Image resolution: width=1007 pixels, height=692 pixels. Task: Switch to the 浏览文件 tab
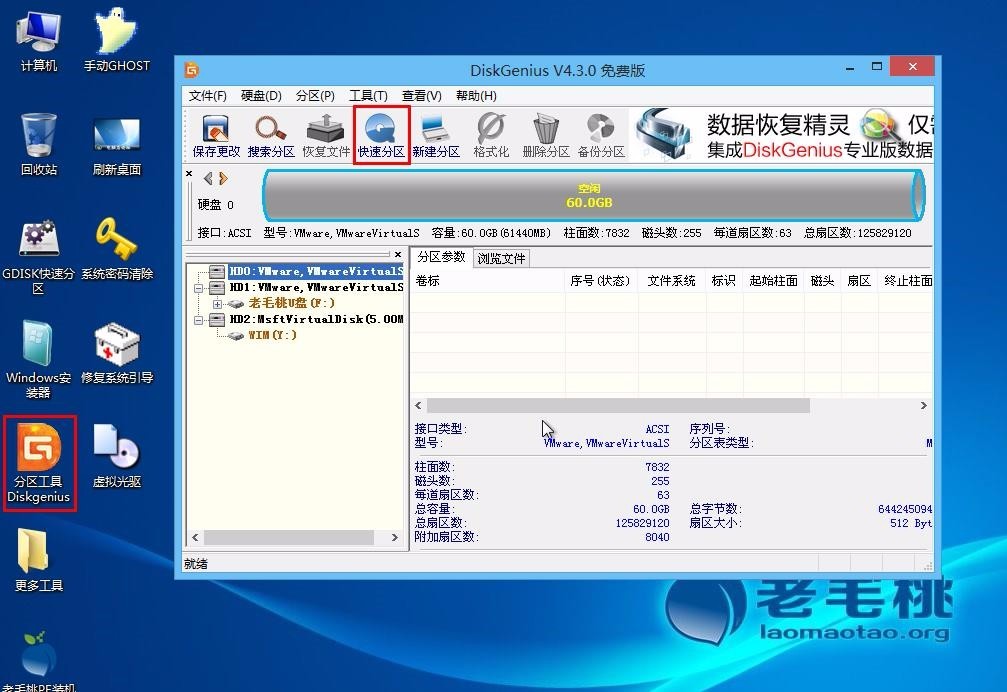pyautogui.click(x=501, y=258)
